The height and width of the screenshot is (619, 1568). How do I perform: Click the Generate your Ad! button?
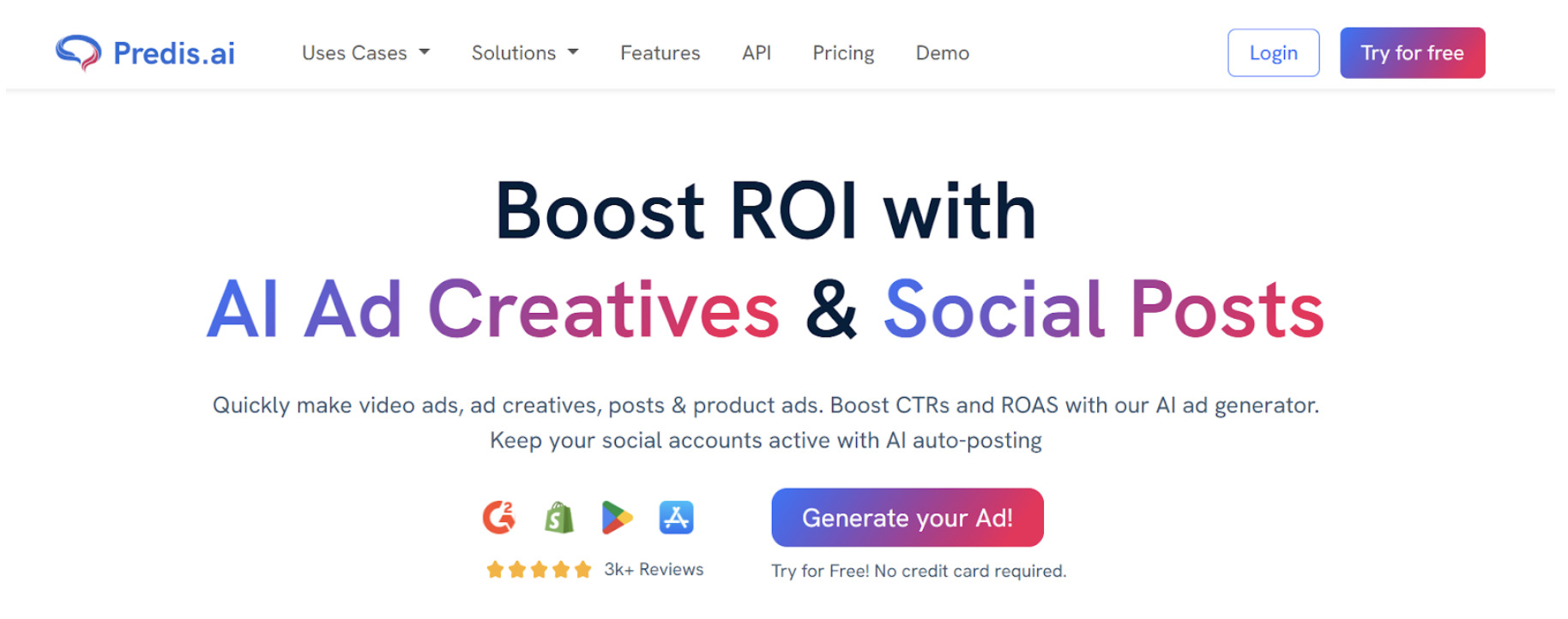click(x=908, y=518)
